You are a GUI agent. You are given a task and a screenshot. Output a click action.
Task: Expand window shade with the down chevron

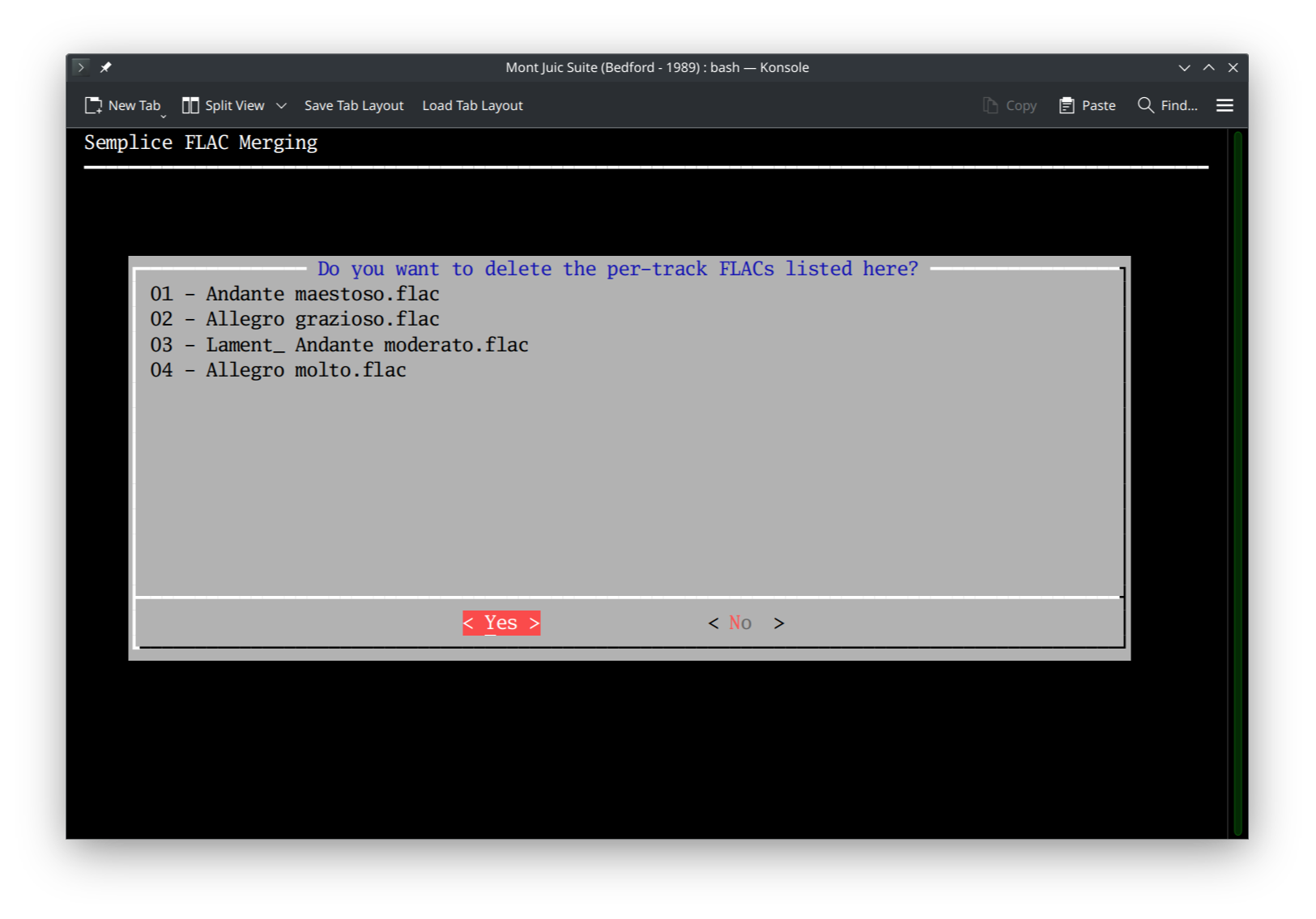[1184, 67]
